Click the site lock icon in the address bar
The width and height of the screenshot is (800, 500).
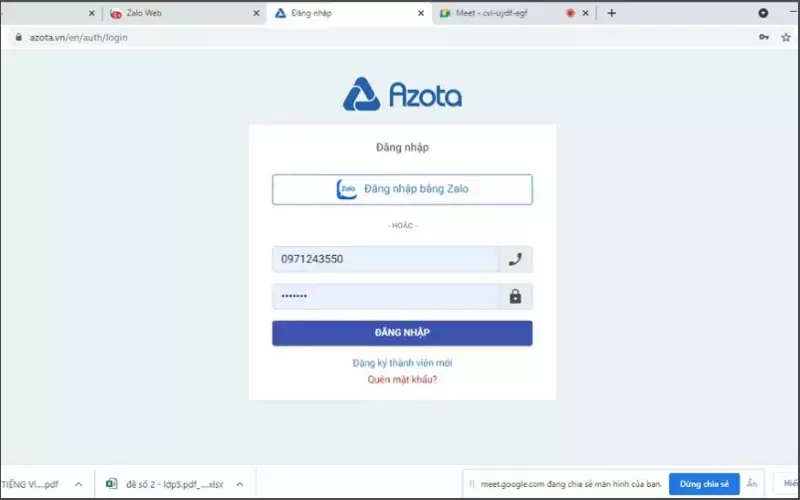pos(19,37)
